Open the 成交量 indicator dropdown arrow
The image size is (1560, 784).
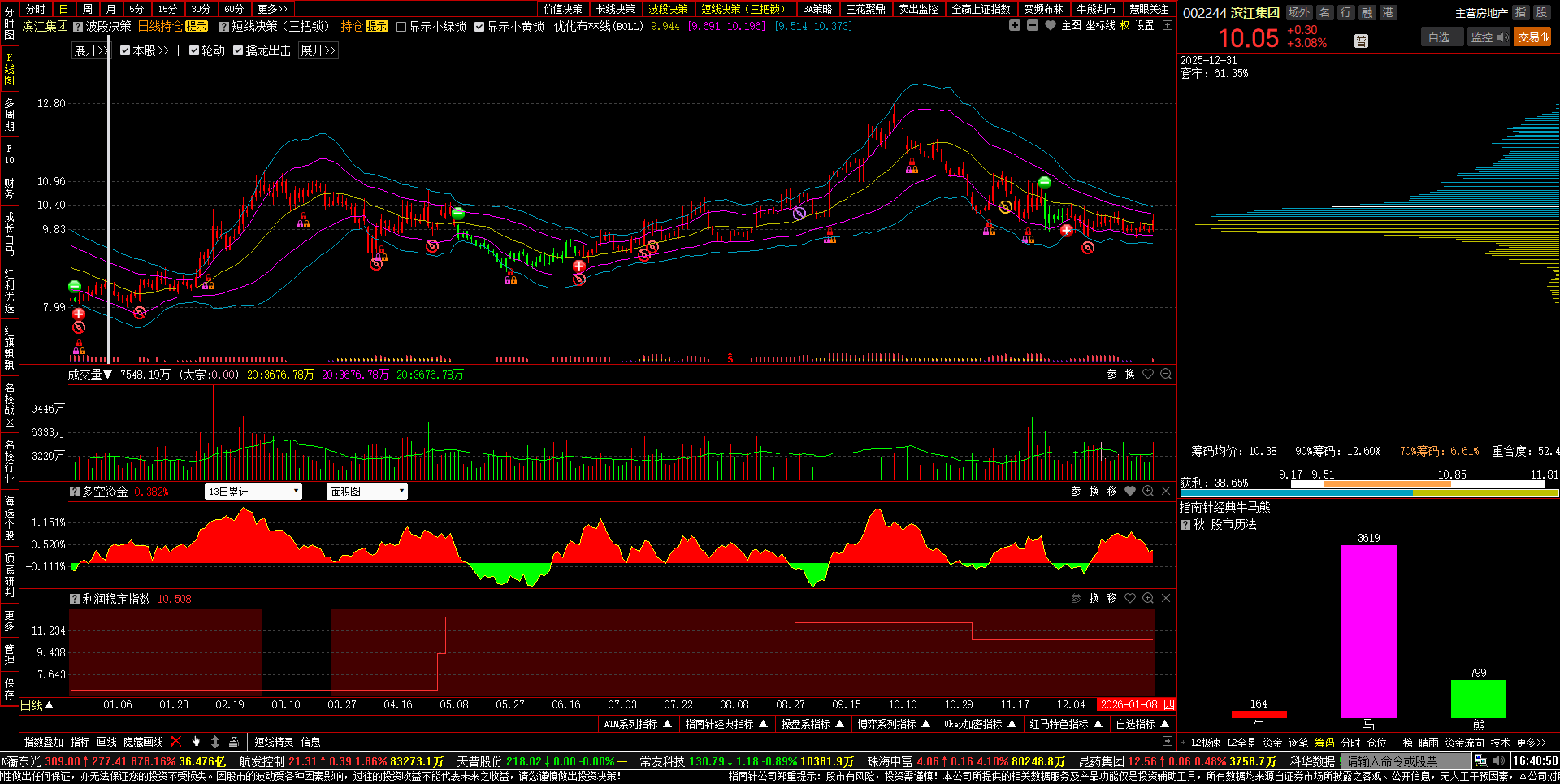pos(108,375)
